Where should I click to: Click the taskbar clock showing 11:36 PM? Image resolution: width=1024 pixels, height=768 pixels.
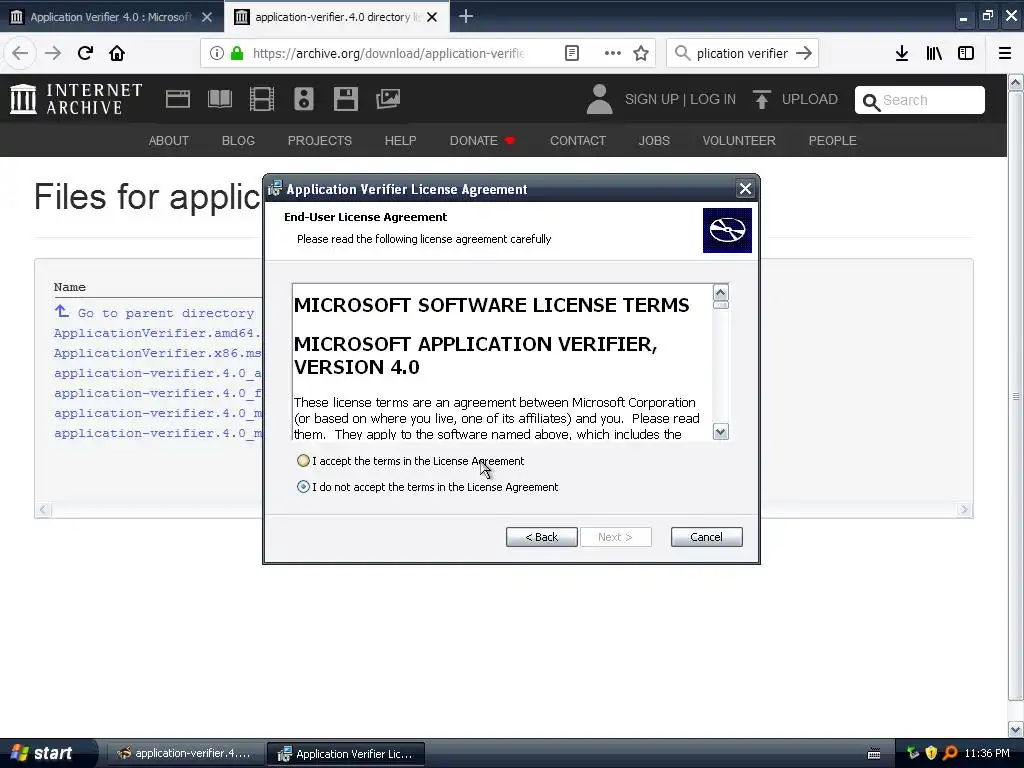[987, 753]
